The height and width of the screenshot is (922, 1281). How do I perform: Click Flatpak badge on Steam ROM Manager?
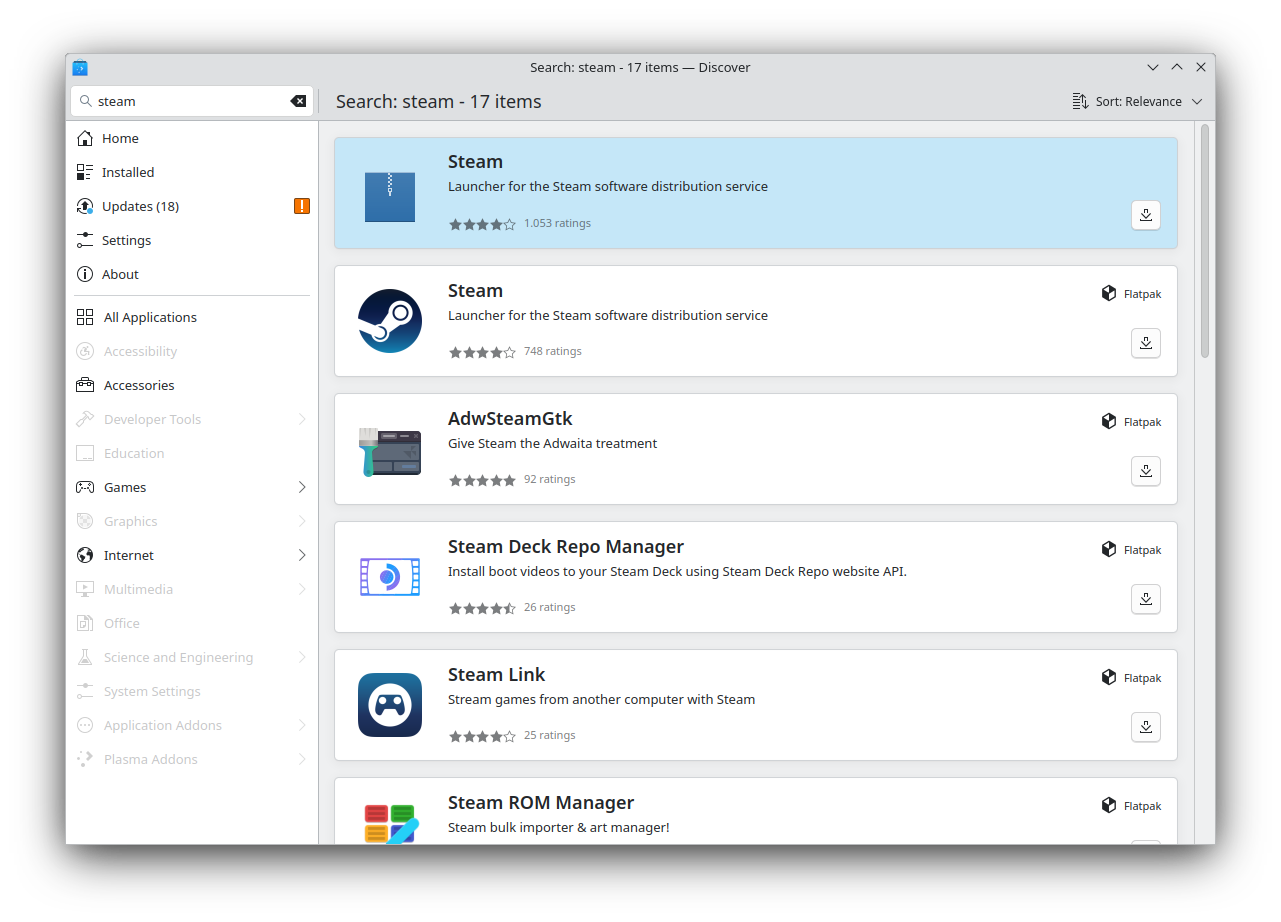[x=1131, y=806]
